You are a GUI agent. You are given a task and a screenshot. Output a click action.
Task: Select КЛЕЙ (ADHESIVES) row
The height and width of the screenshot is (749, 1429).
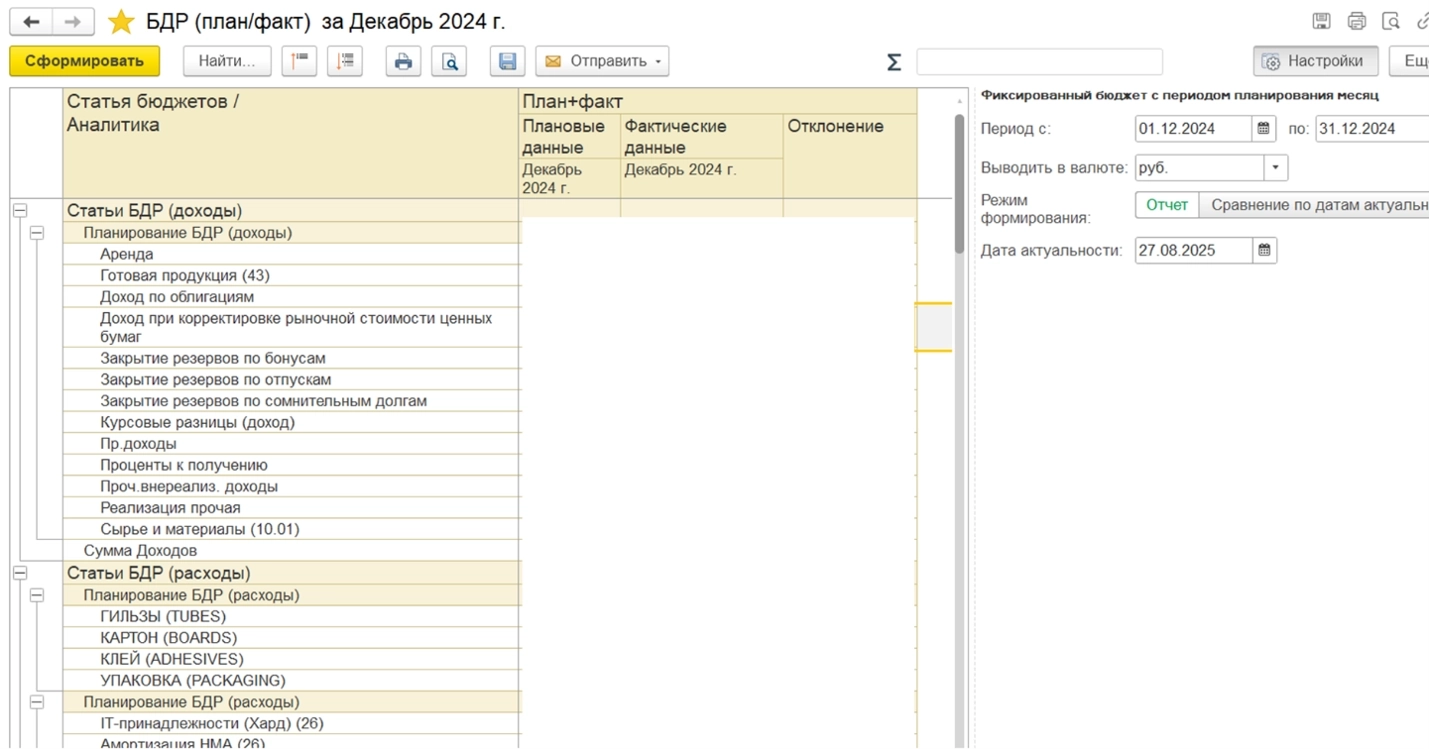tap(291, 659)
